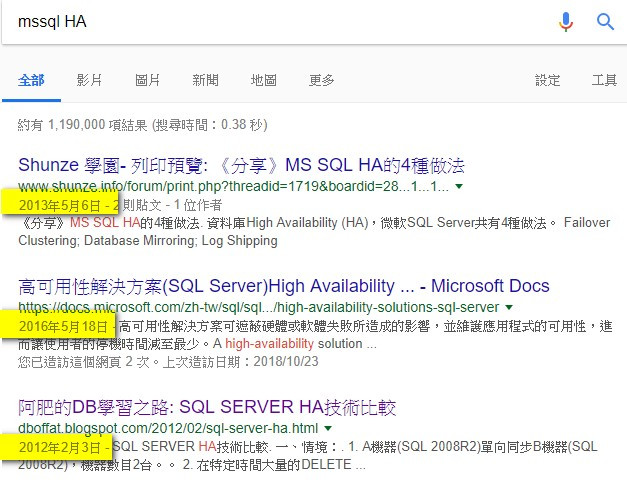Open the 工具 search tools
The width and height of the screenshot is (627, 483).
[604, 80]
